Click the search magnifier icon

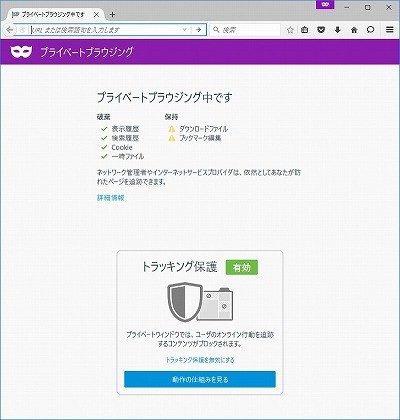point(216,30)
